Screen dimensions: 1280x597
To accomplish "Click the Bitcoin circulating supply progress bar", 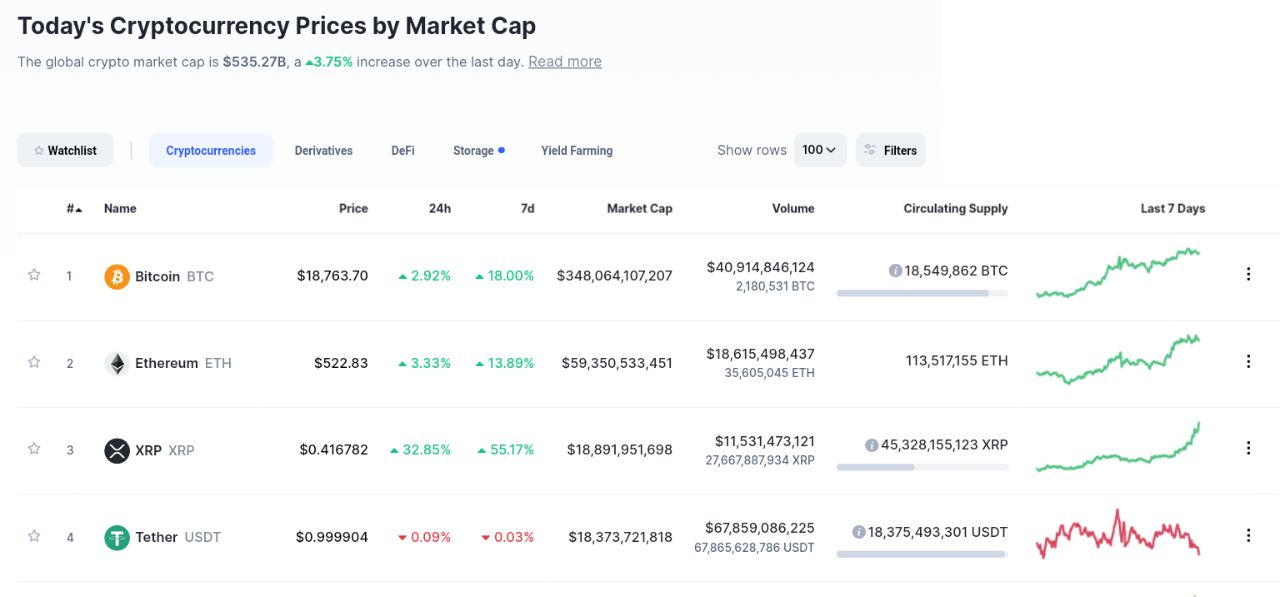I will tap(921, 293).
